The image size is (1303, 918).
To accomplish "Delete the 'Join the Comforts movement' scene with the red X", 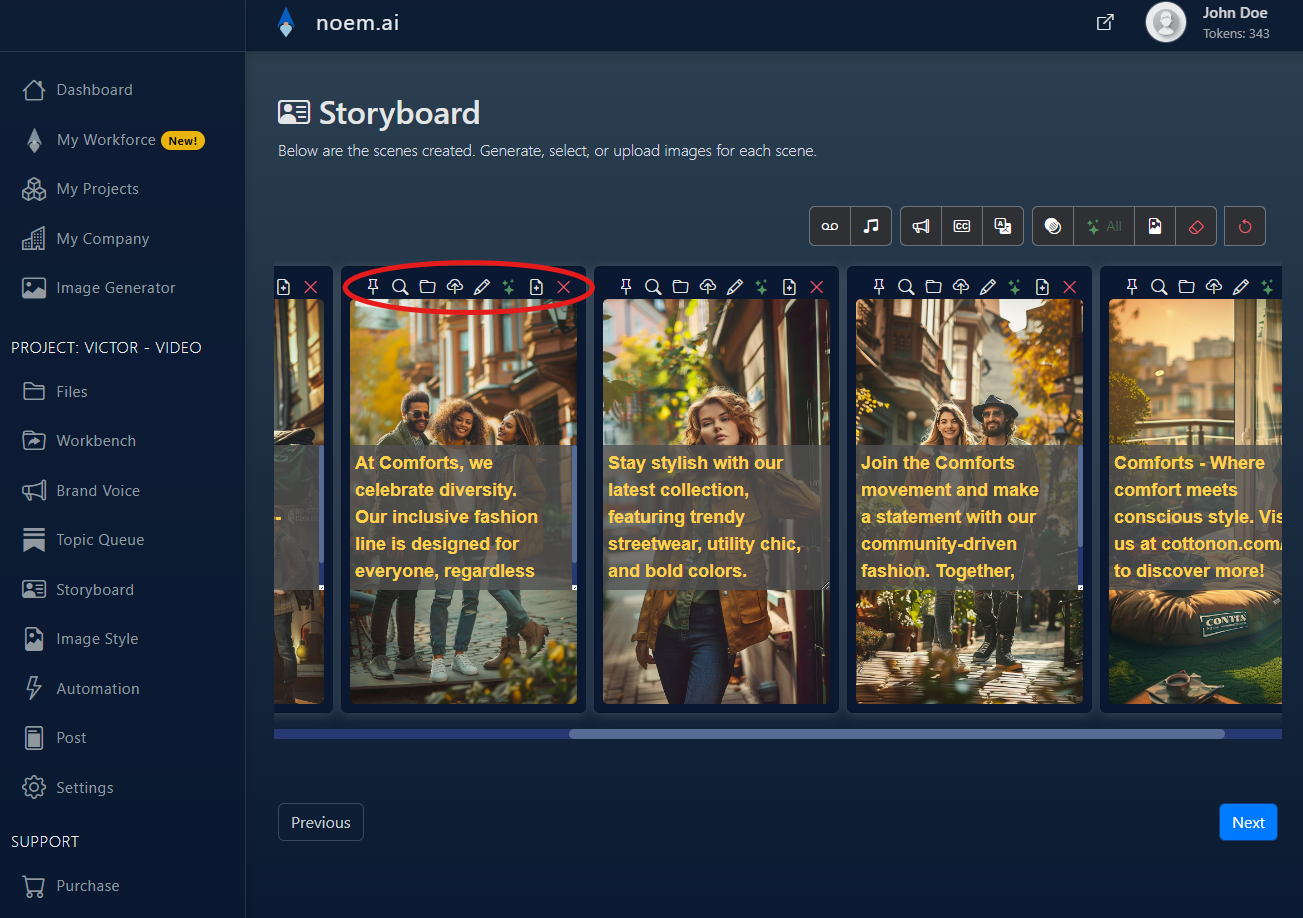I will 1069,287.
